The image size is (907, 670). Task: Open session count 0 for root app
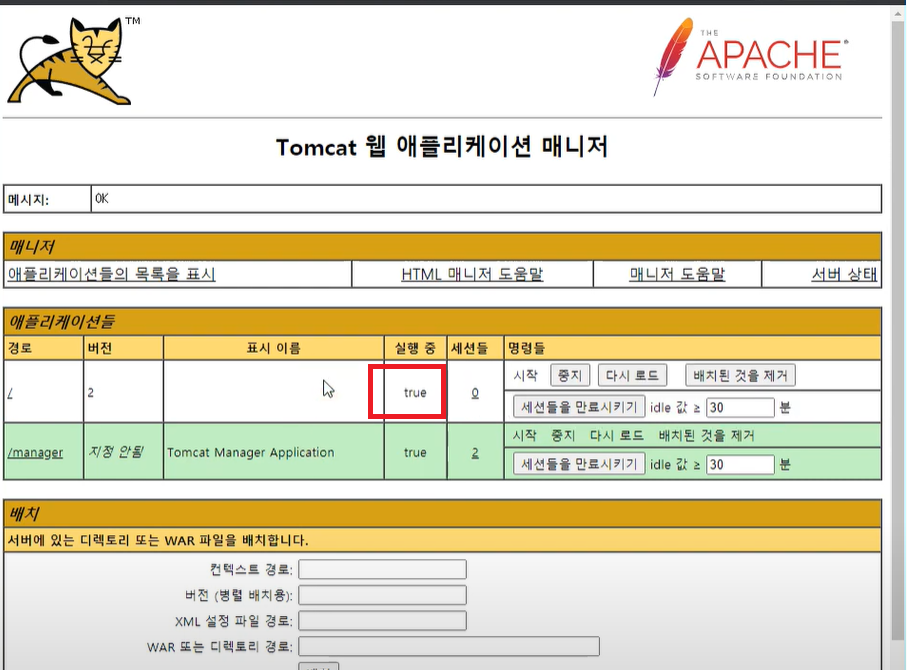475,393
